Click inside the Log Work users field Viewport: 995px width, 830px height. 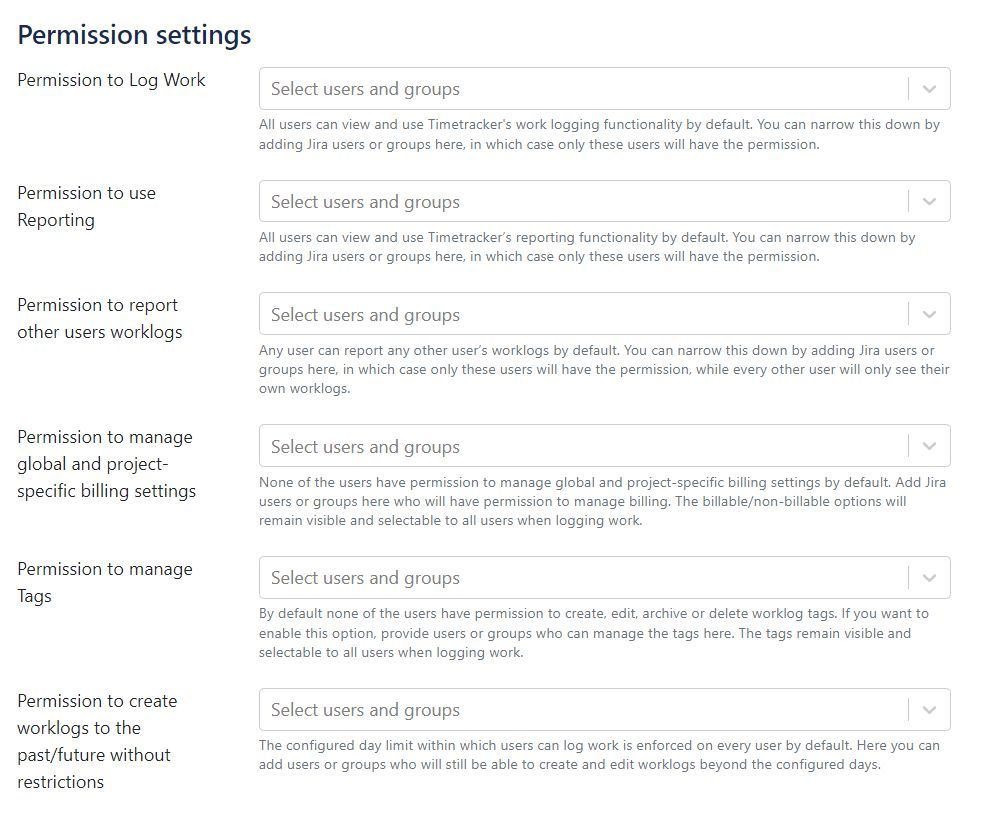point(500,88)
